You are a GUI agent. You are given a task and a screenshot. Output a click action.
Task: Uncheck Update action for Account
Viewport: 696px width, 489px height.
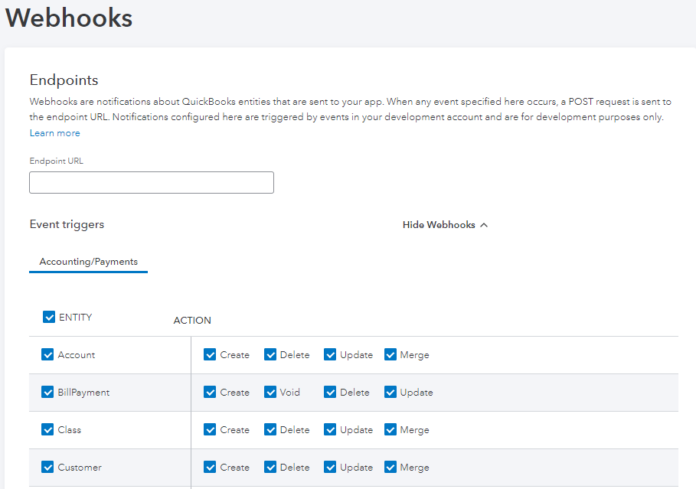330,355
